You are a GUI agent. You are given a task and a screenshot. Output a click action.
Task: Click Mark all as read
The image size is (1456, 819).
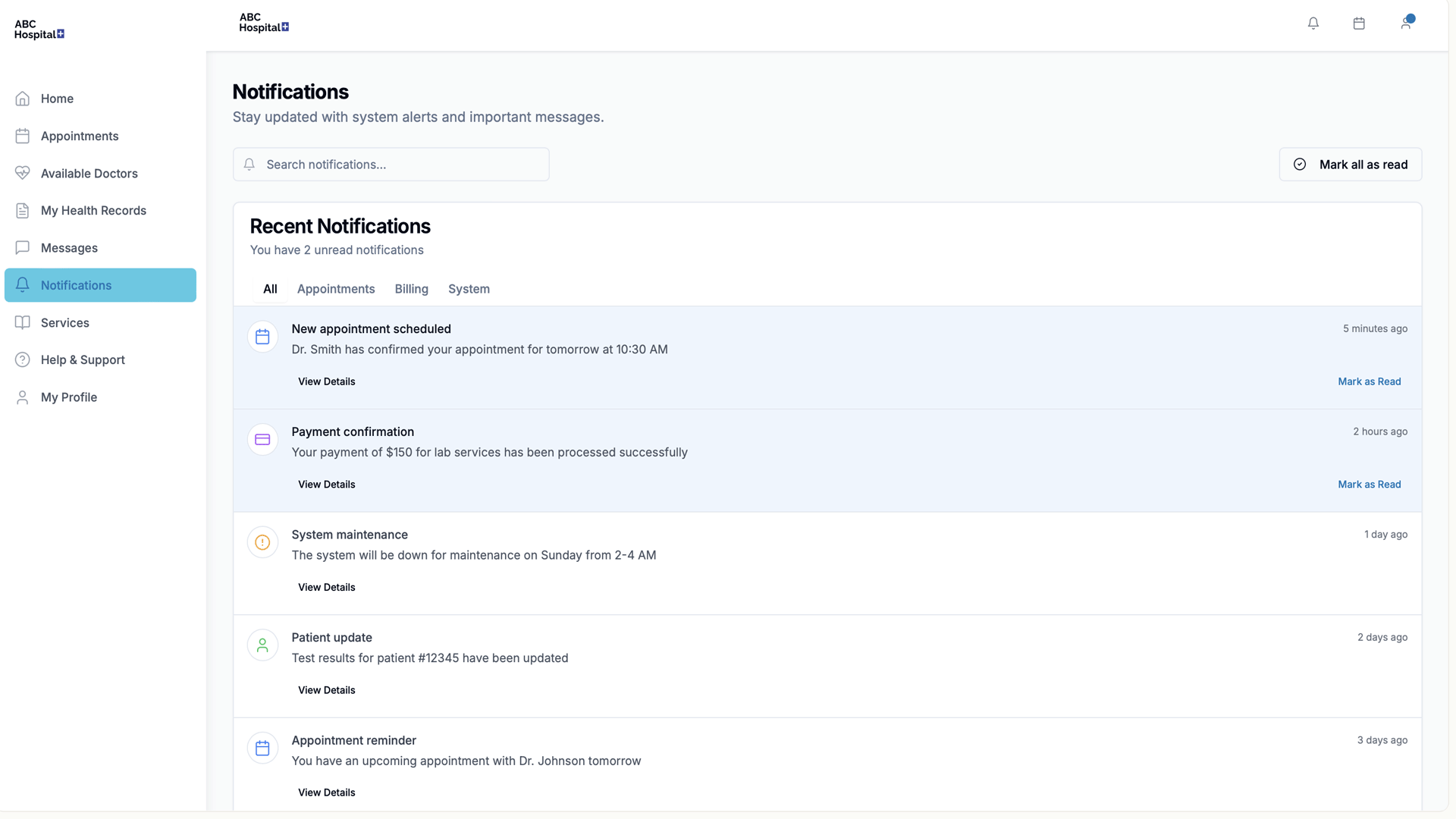pos(1350,164)
